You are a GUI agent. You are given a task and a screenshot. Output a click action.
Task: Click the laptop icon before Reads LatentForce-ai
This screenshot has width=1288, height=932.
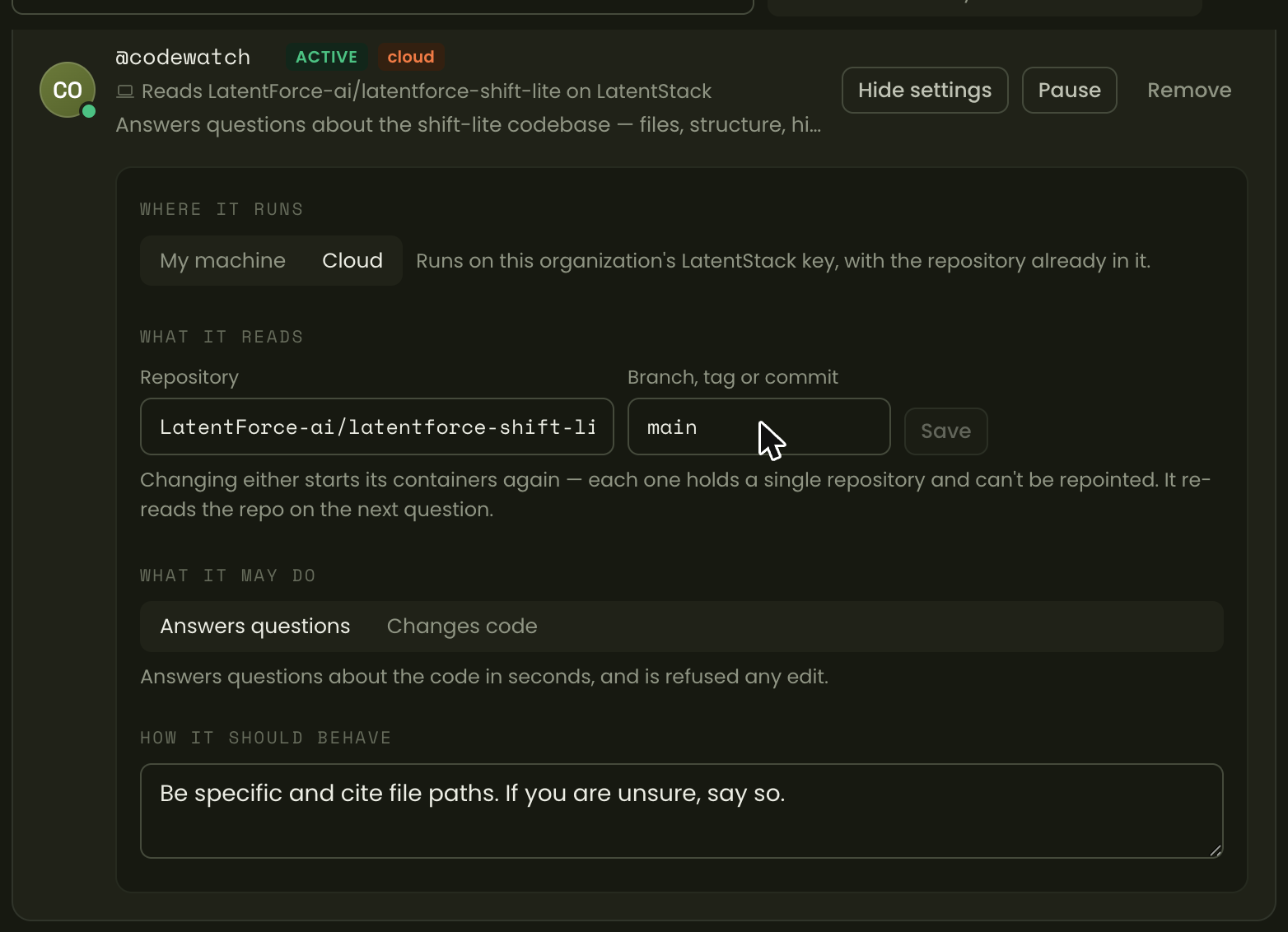point(125,92)
